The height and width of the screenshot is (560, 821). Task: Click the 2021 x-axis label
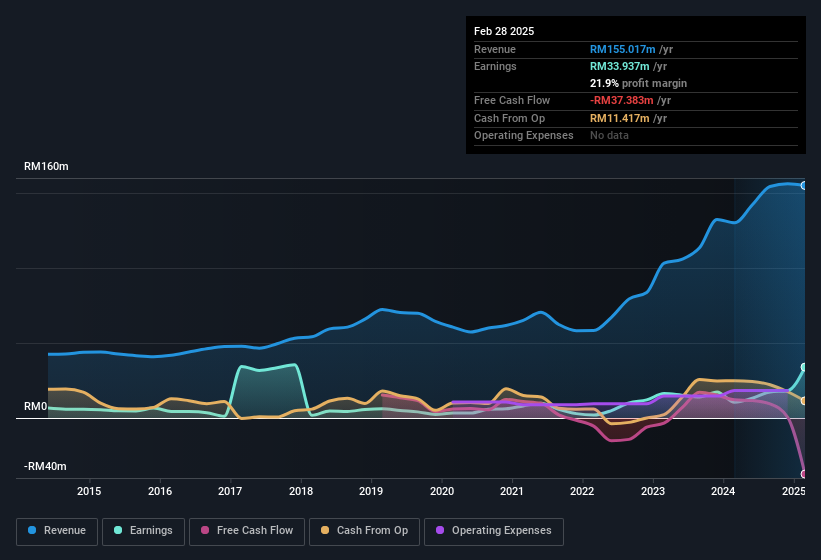click(x=512, y=491)
